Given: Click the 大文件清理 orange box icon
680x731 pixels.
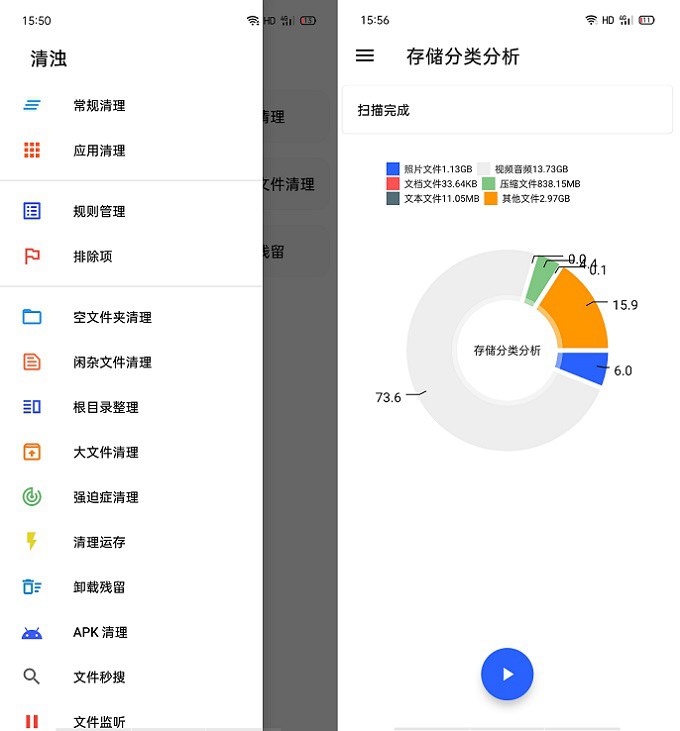Looking at the screenshot, I should tap(32, 452).
